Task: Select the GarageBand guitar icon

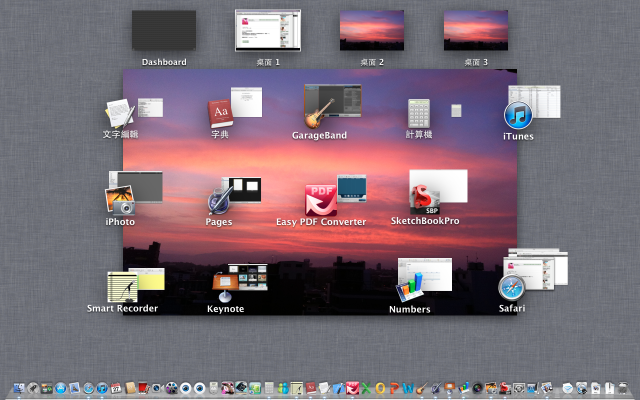Action: coord(320,114)
